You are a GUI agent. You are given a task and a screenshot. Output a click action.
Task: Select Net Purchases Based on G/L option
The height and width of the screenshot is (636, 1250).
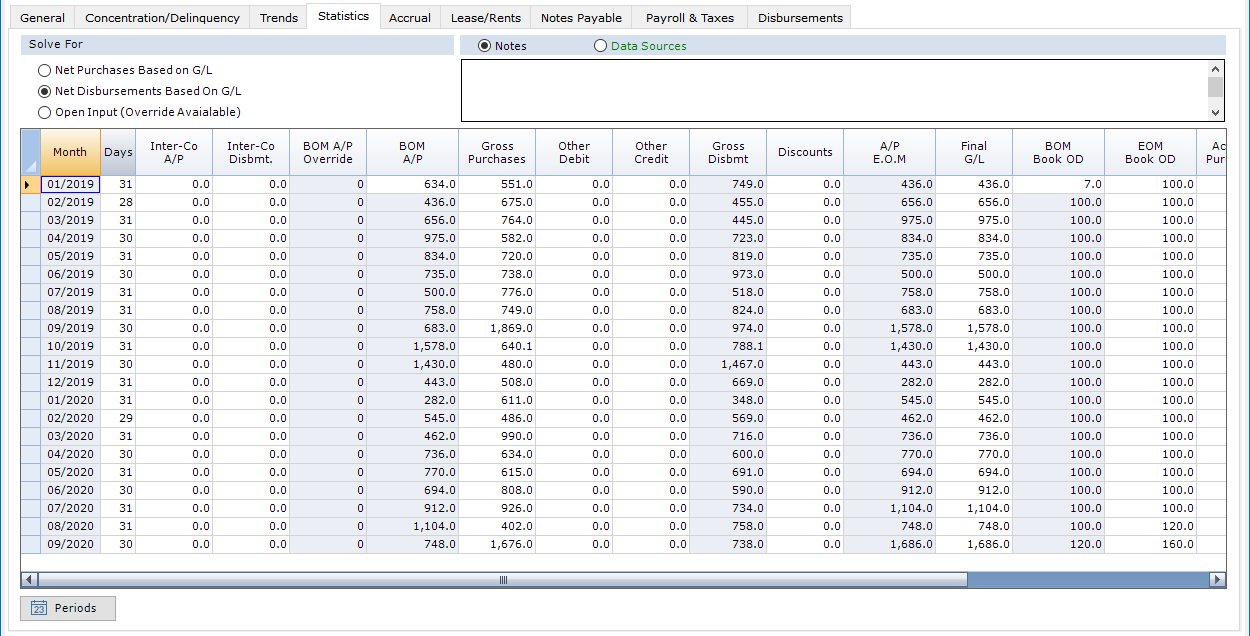point(44,71)
